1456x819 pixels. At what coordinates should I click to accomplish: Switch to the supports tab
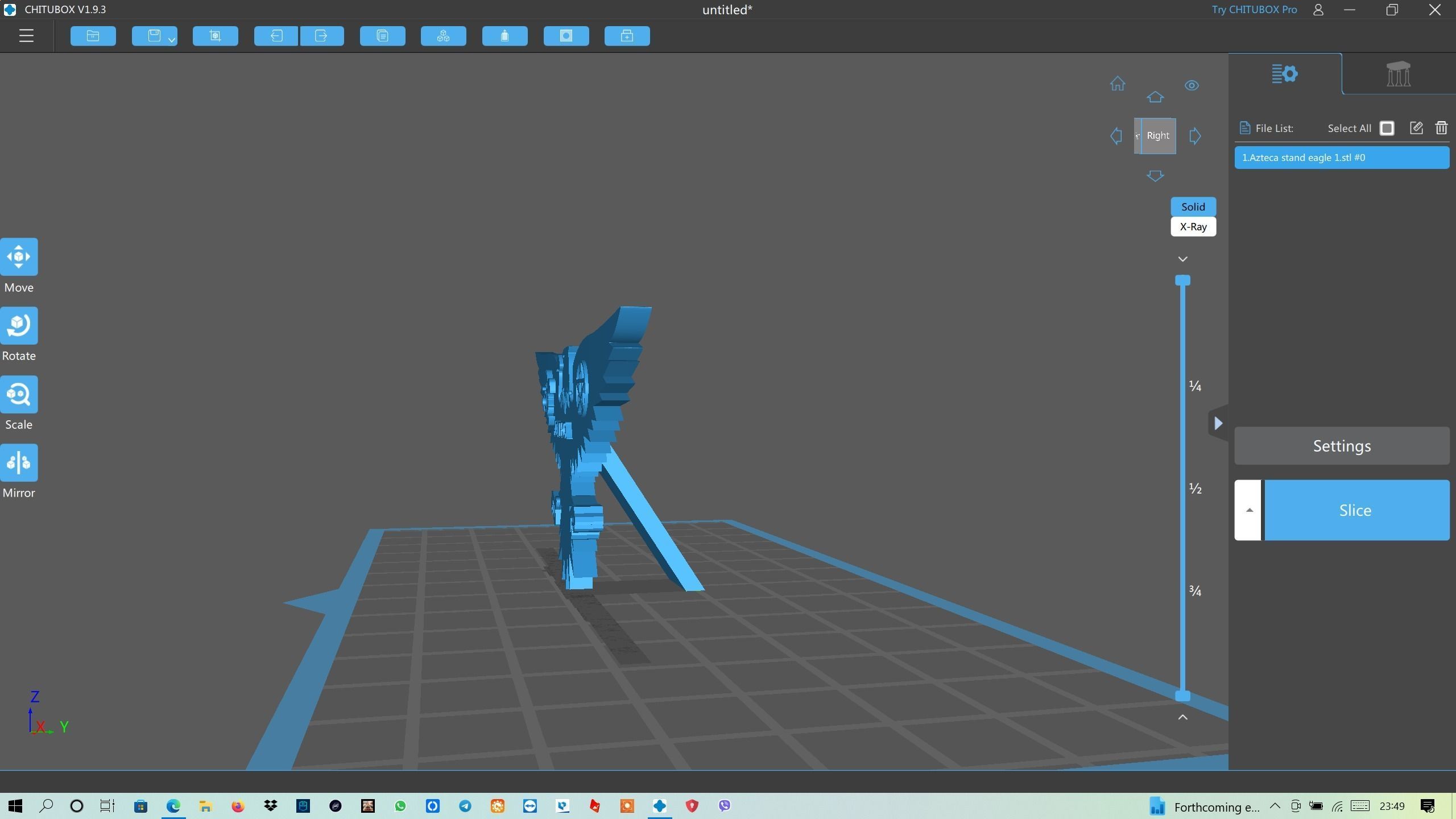pyautogui.click(x=1399, y=74)
